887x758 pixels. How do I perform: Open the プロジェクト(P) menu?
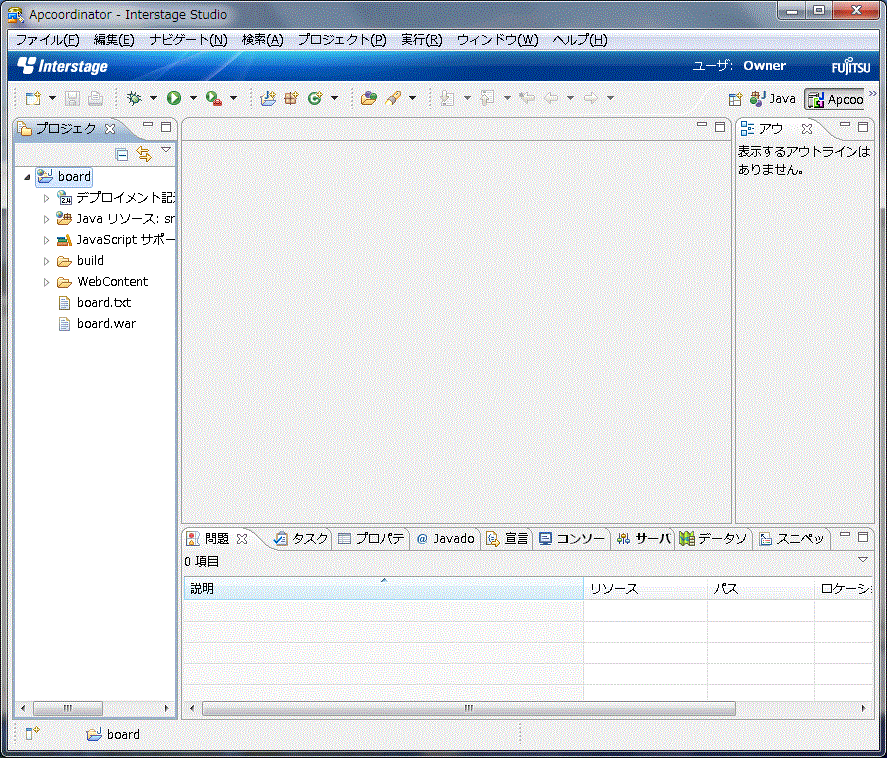tap(341, 40)
